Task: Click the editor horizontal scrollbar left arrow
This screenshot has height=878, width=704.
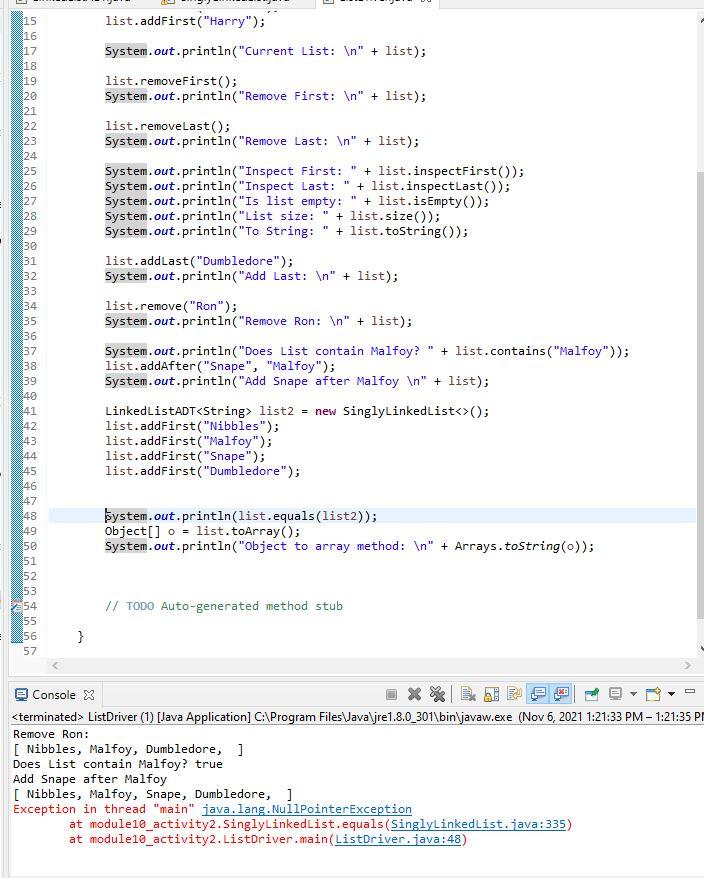Action: pyautogui.click(x=55, y=665)
